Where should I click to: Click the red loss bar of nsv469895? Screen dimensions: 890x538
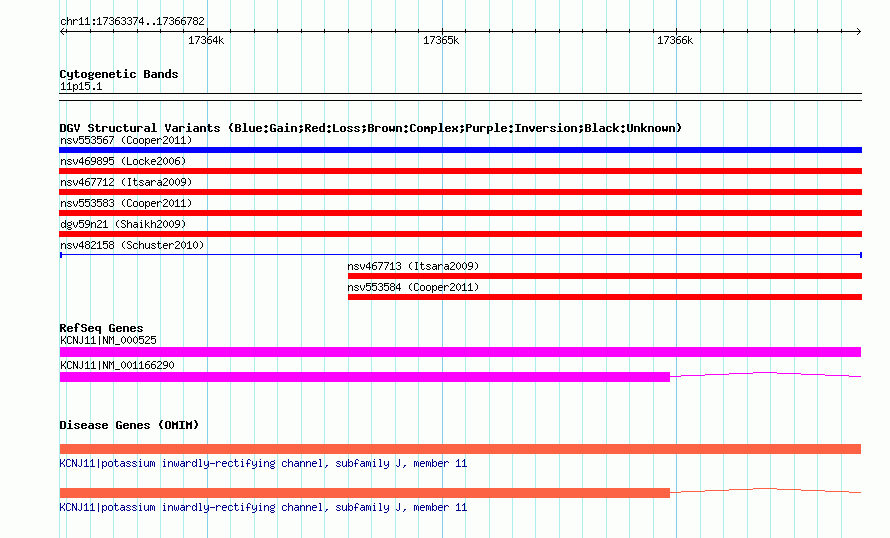tap(460, 171)
